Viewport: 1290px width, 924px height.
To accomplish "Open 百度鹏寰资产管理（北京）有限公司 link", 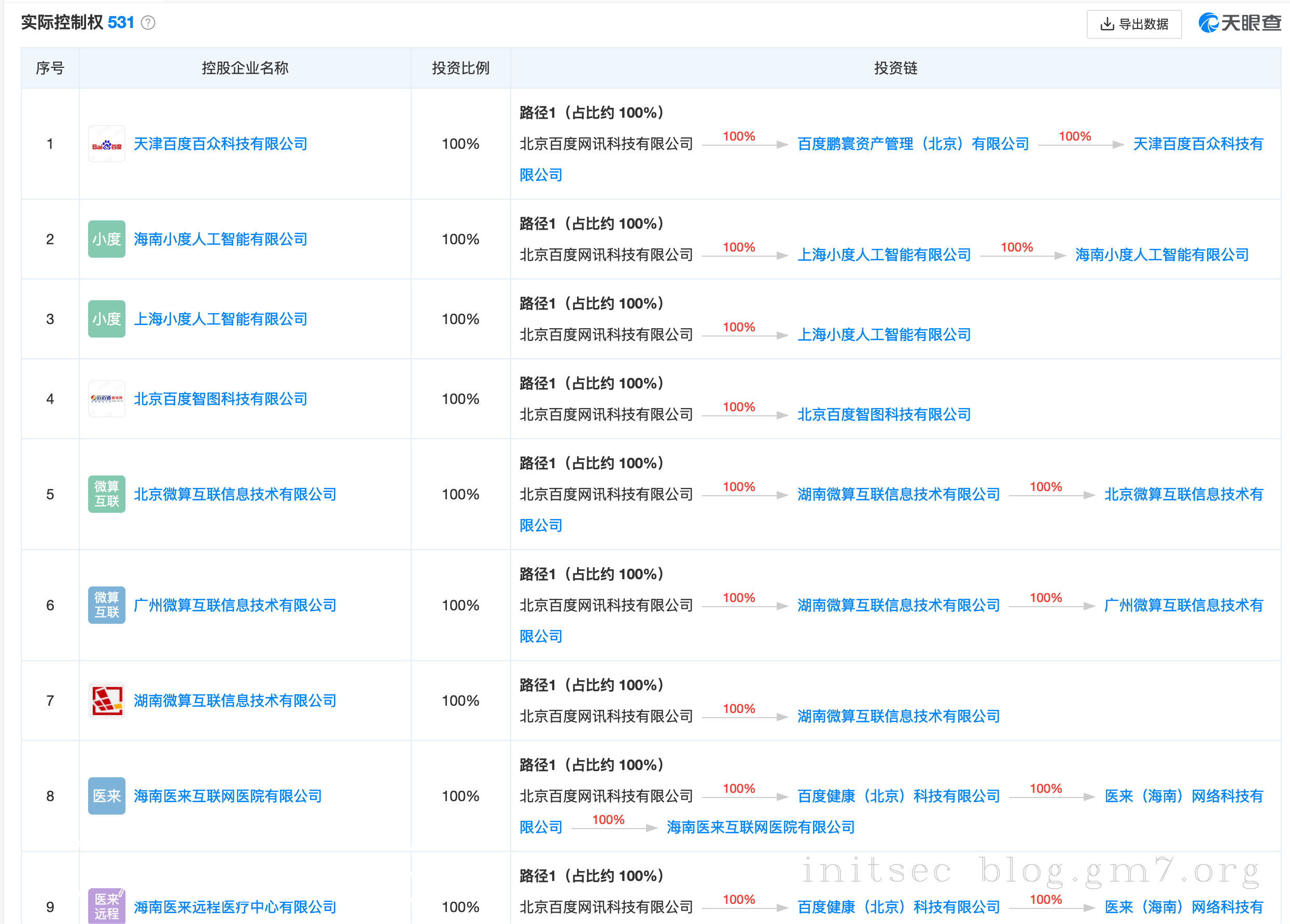I will [913, 144].
